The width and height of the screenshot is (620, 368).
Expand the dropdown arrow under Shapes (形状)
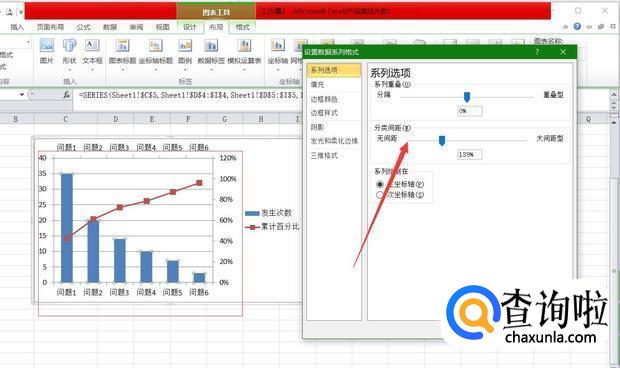pyautogui.click(x=70, y=70)
